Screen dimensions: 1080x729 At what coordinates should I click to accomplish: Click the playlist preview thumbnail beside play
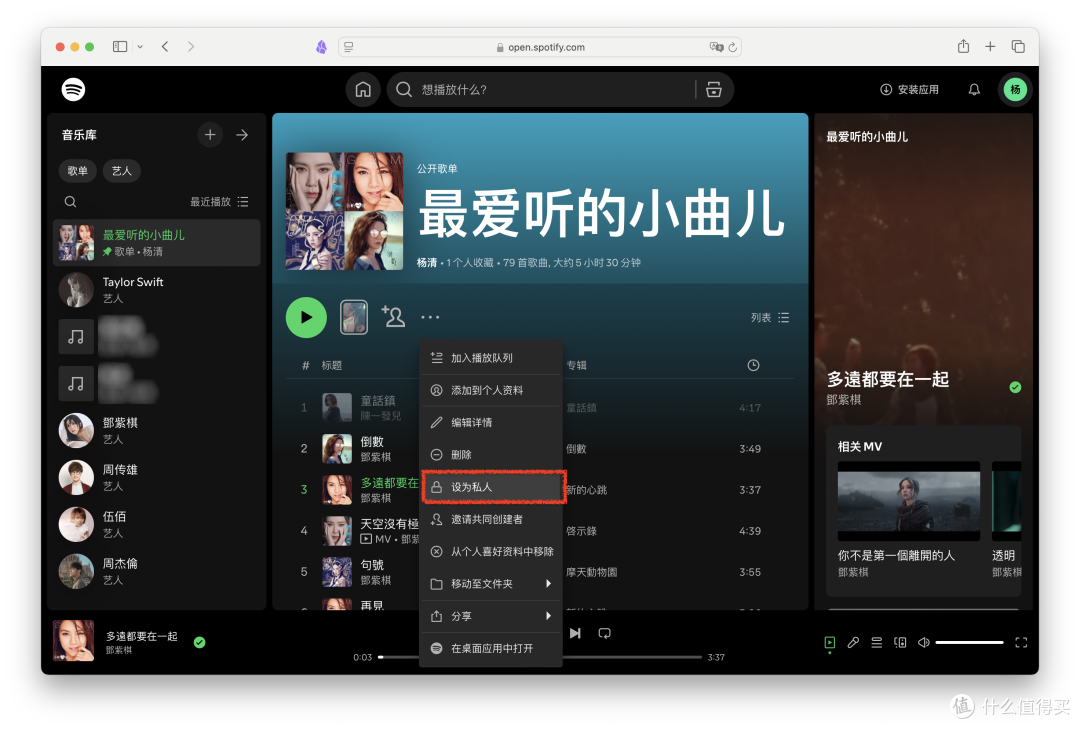coord(354,318)
